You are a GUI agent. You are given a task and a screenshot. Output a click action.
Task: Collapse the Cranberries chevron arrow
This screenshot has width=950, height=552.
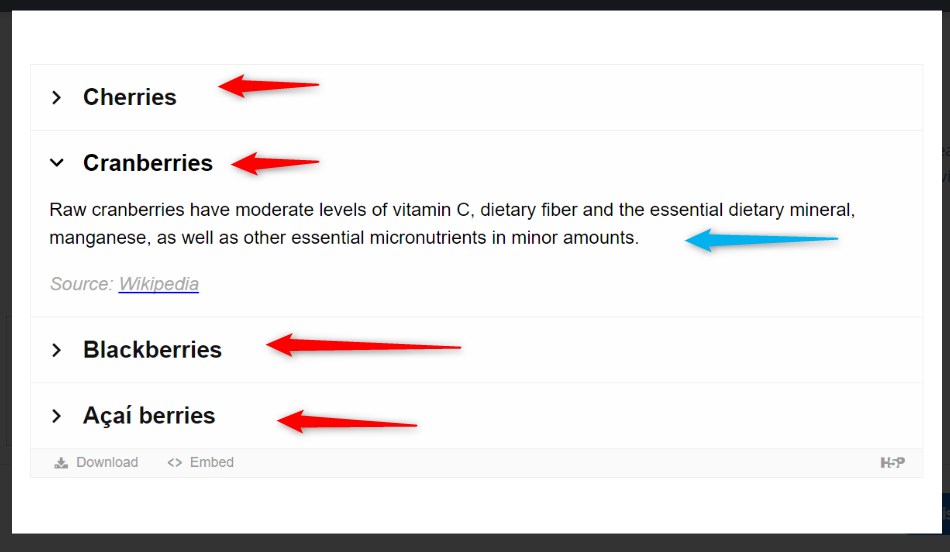pyautogui.click(x=56, y=162)
